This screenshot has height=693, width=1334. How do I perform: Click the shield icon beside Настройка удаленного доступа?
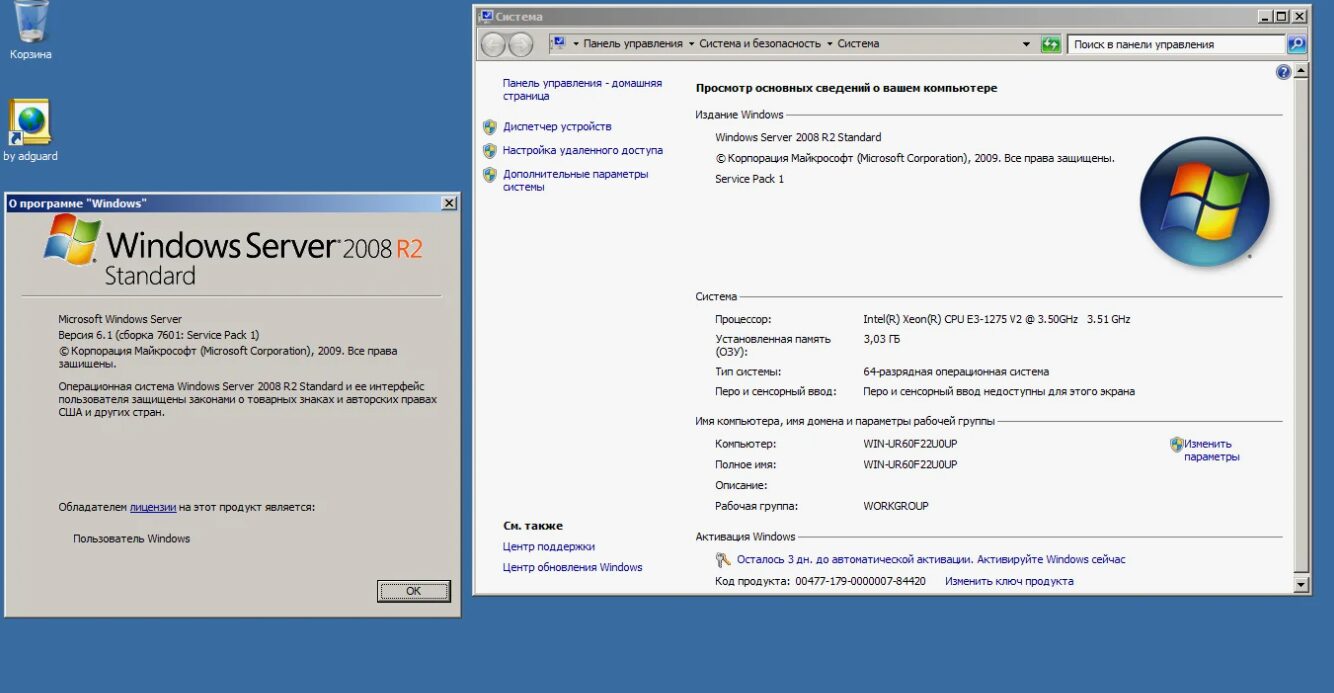[x=490, y=151]
